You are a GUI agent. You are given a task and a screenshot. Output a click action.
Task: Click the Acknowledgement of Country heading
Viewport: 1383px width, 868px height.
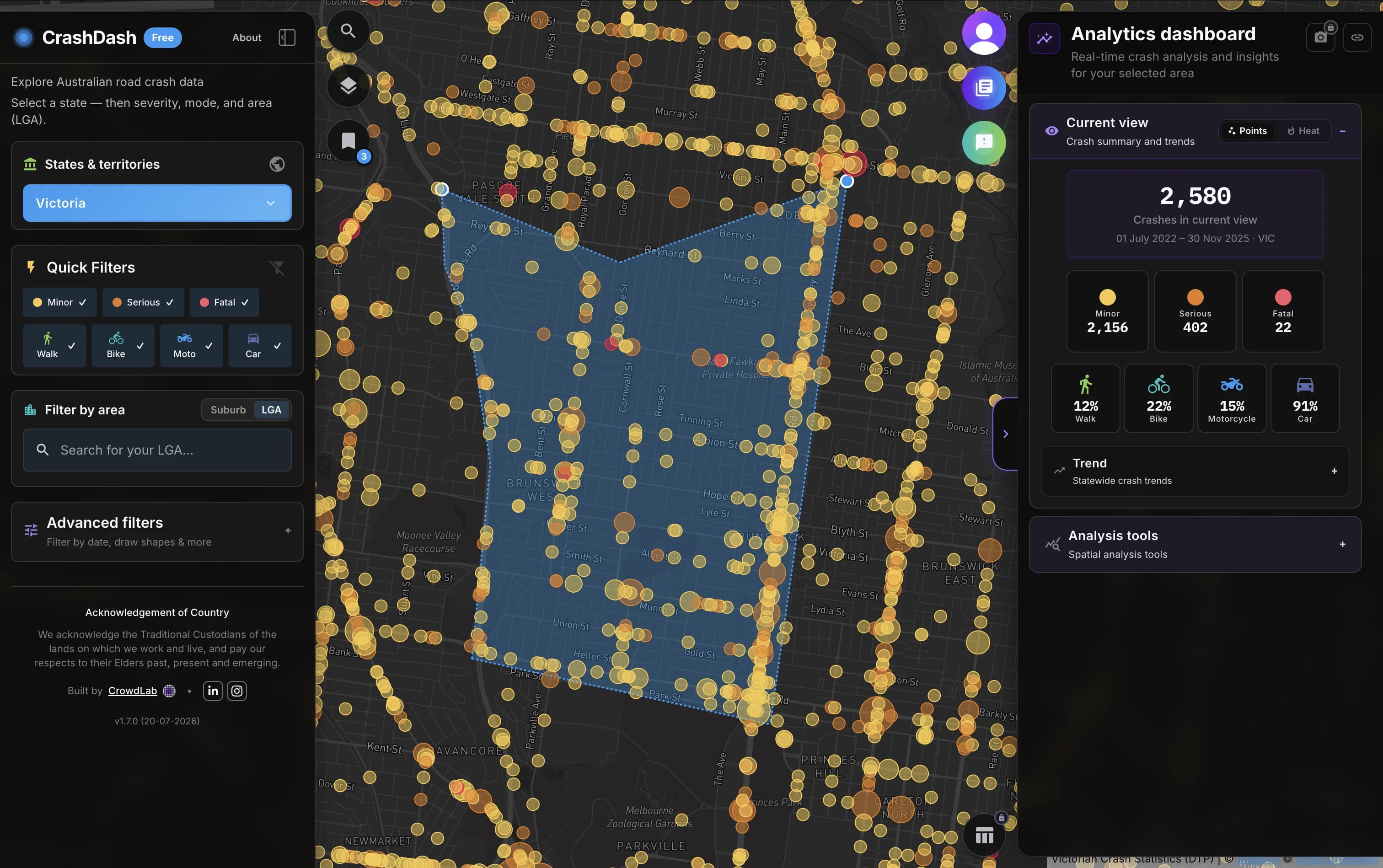157,612
